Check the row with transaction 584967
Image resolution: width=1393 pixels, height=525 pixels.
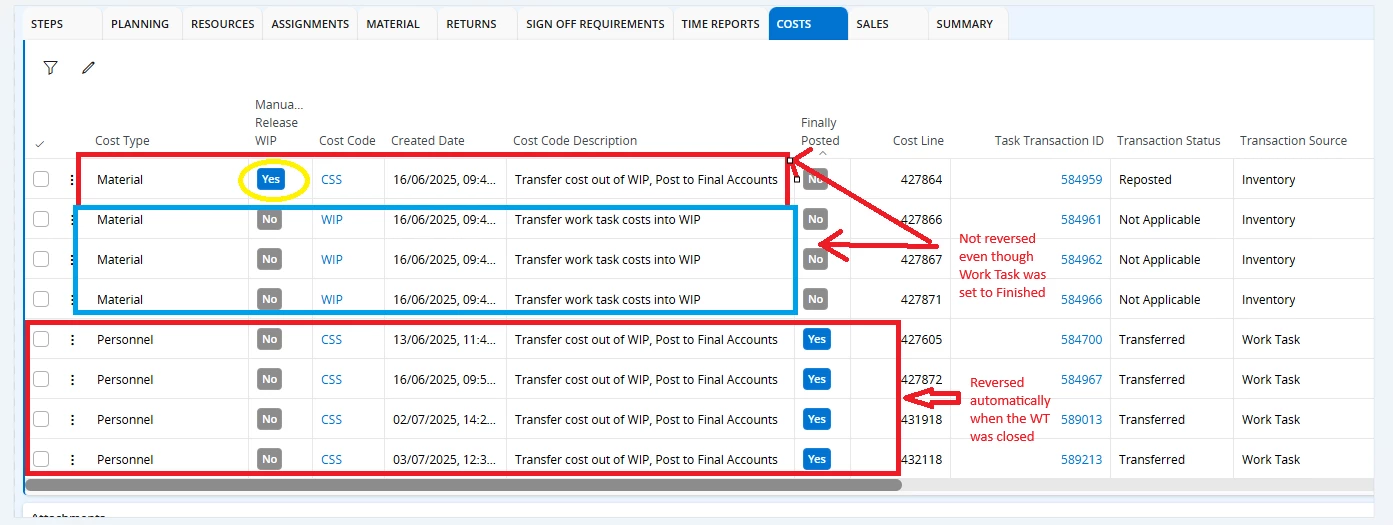[41, 380]
